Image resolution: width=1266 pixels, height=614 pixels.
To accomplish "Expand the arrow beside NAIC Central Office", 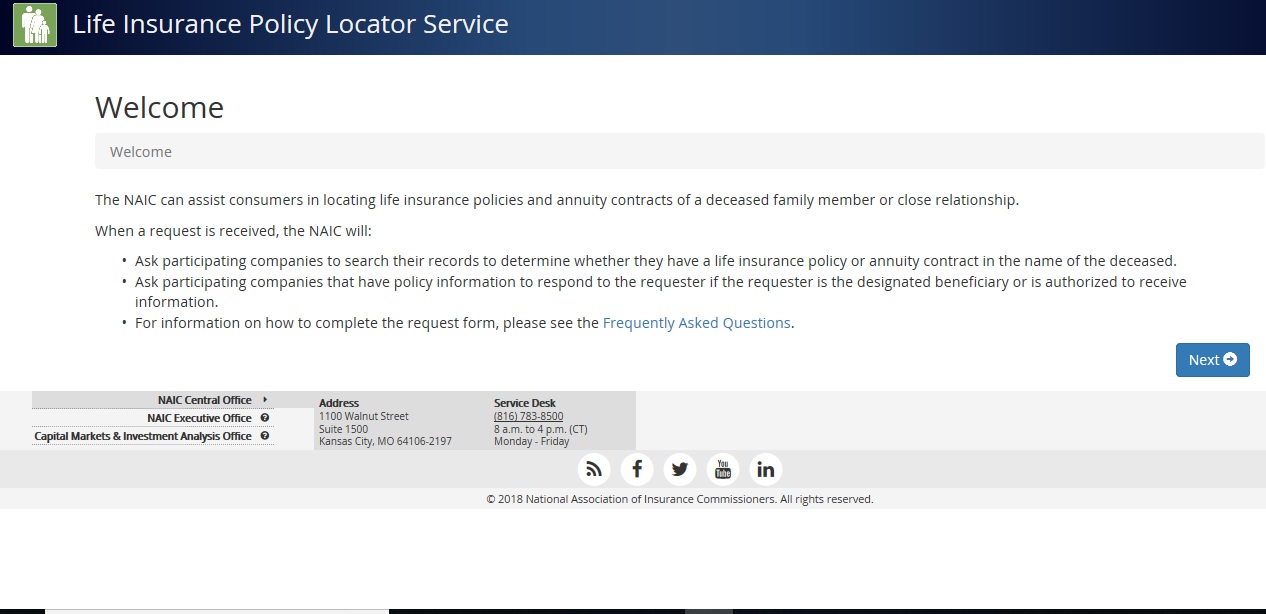I will (265, 400).
